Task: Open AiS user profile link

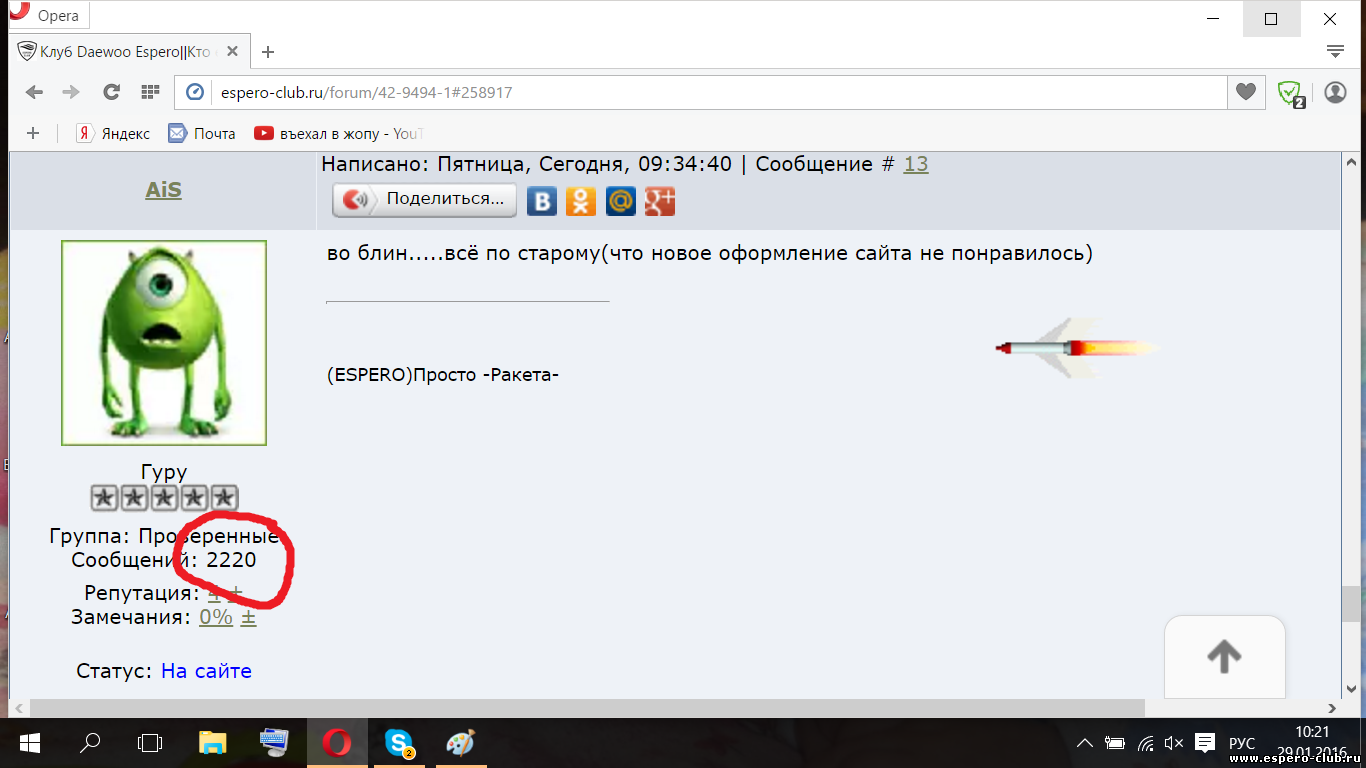Action: (164, 190)
